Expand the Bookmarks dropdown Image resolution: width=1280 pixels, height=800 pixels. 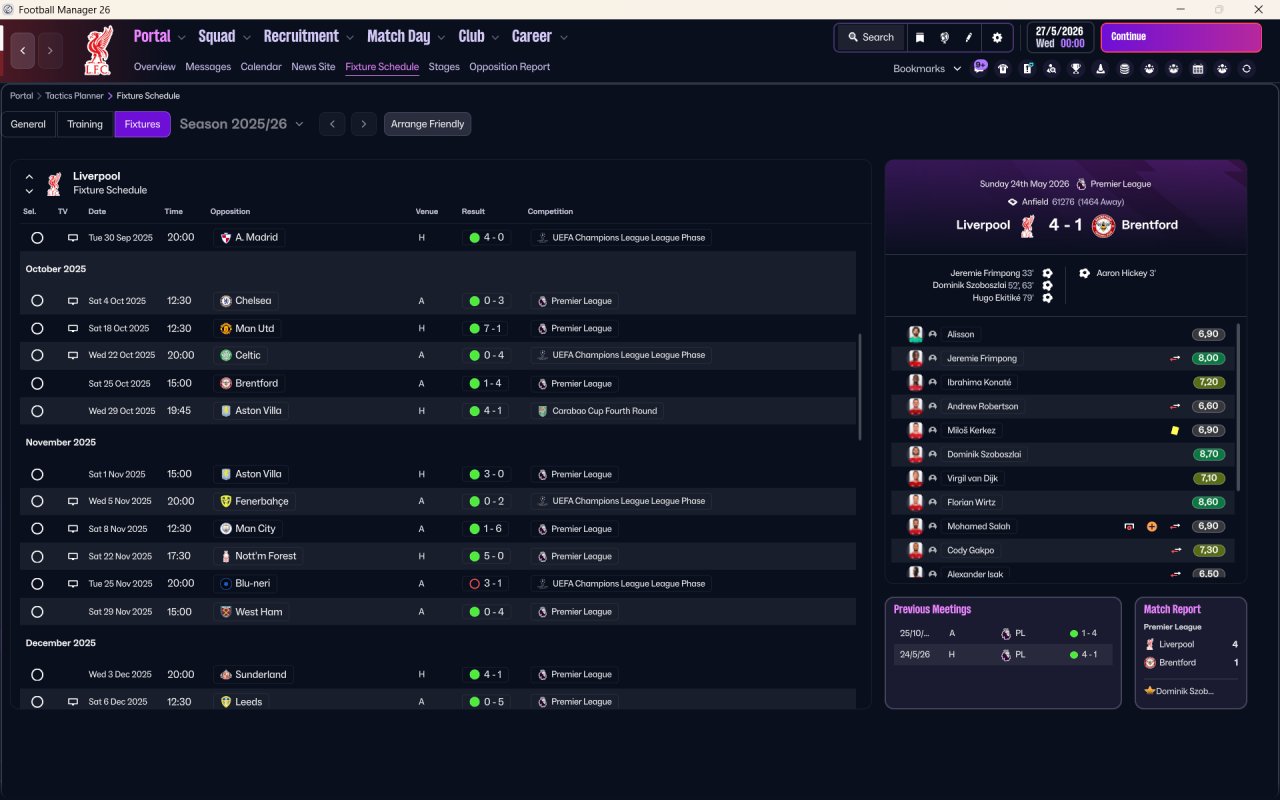(927, 69)
